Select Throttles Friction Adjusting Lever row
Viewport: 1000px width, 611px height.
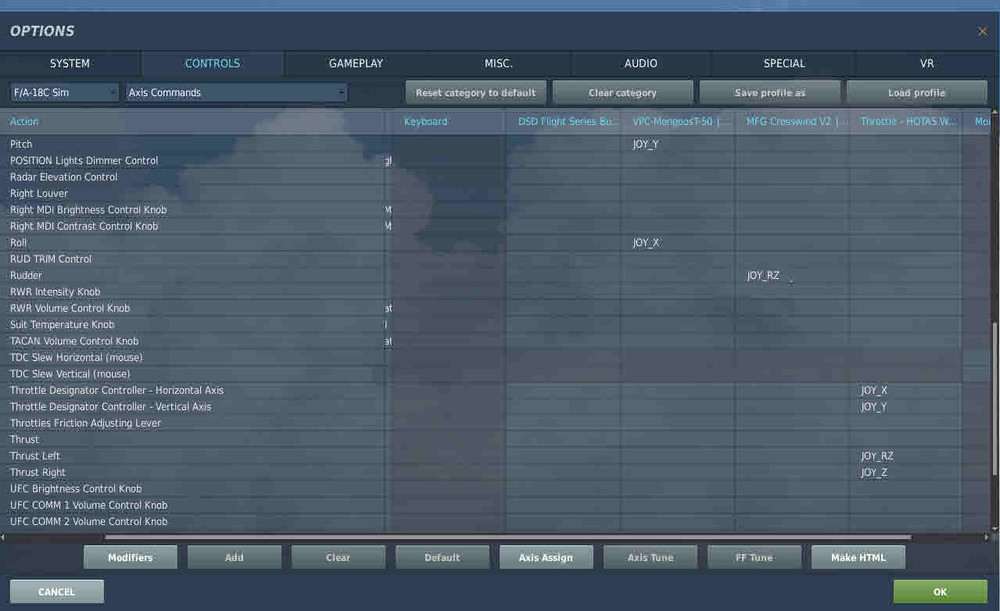click(x=191, y=423)
